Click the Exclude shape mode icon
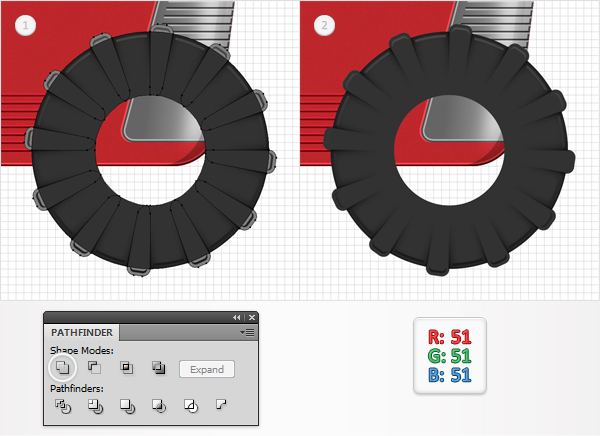Image resolution: width=600 pixels, height=436 pixels. (158, 367)
